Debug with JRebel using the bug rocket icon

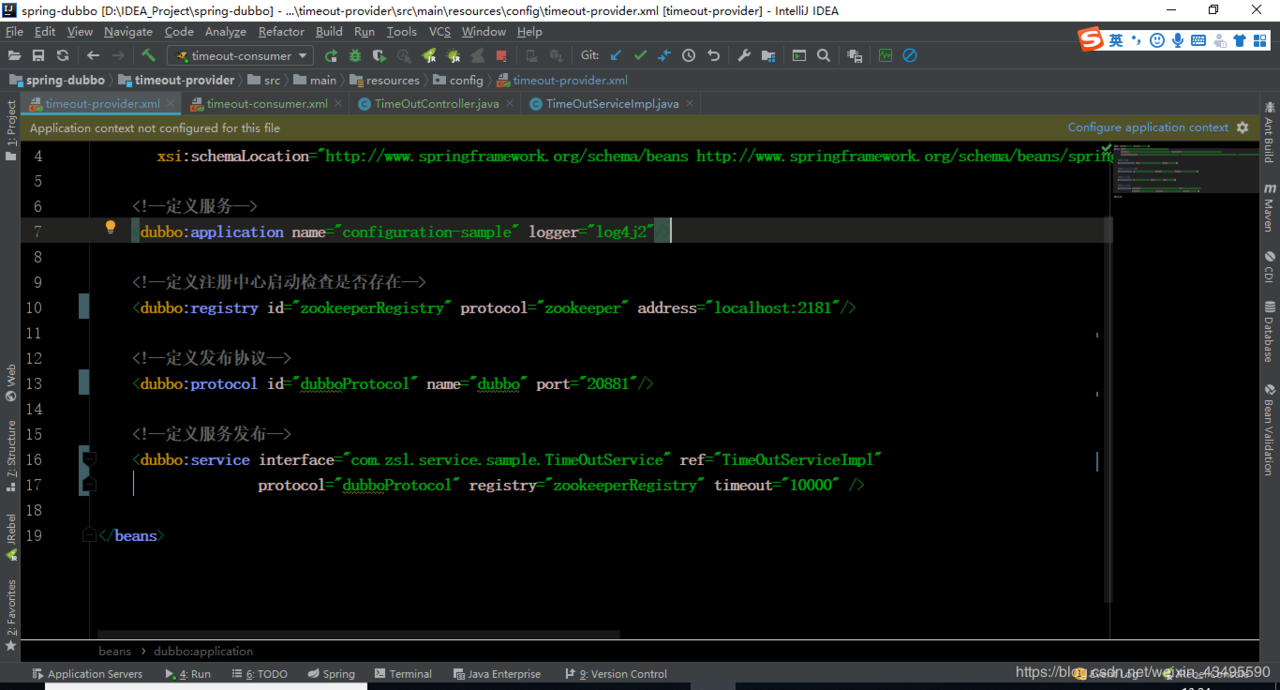pyautogui.click(x=454, y=56)
